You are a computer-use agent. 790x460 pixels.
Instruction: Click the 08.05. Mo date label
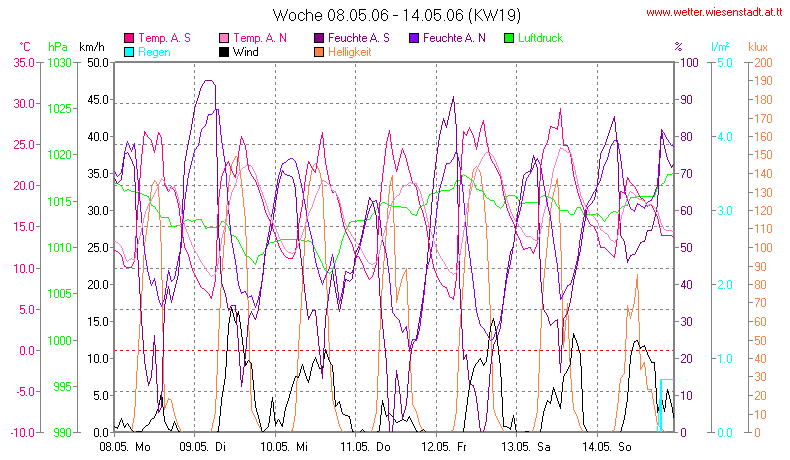point(125,446)
